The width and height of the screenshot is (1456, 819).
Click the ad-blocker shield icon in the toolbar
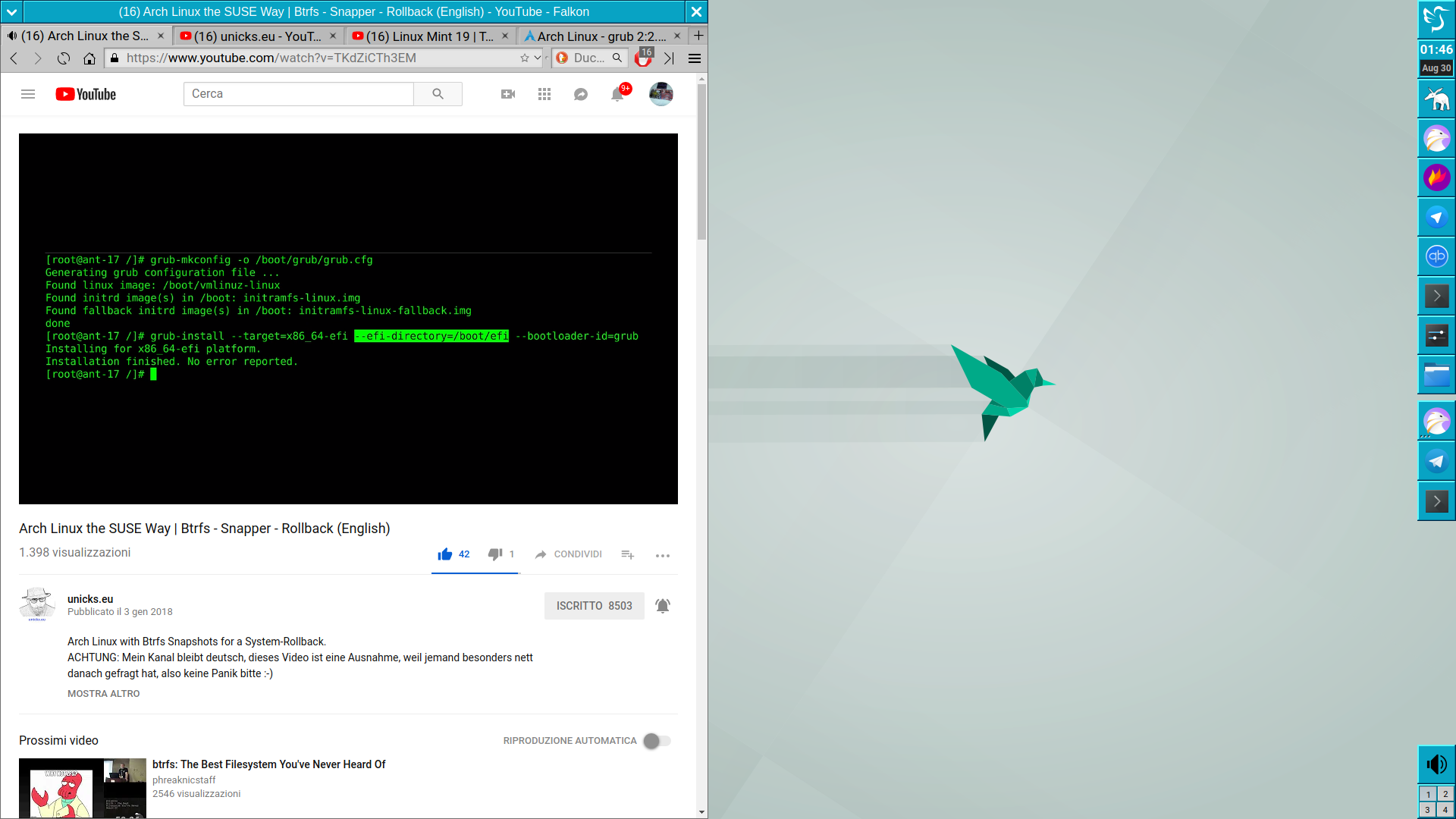(643, 58)
